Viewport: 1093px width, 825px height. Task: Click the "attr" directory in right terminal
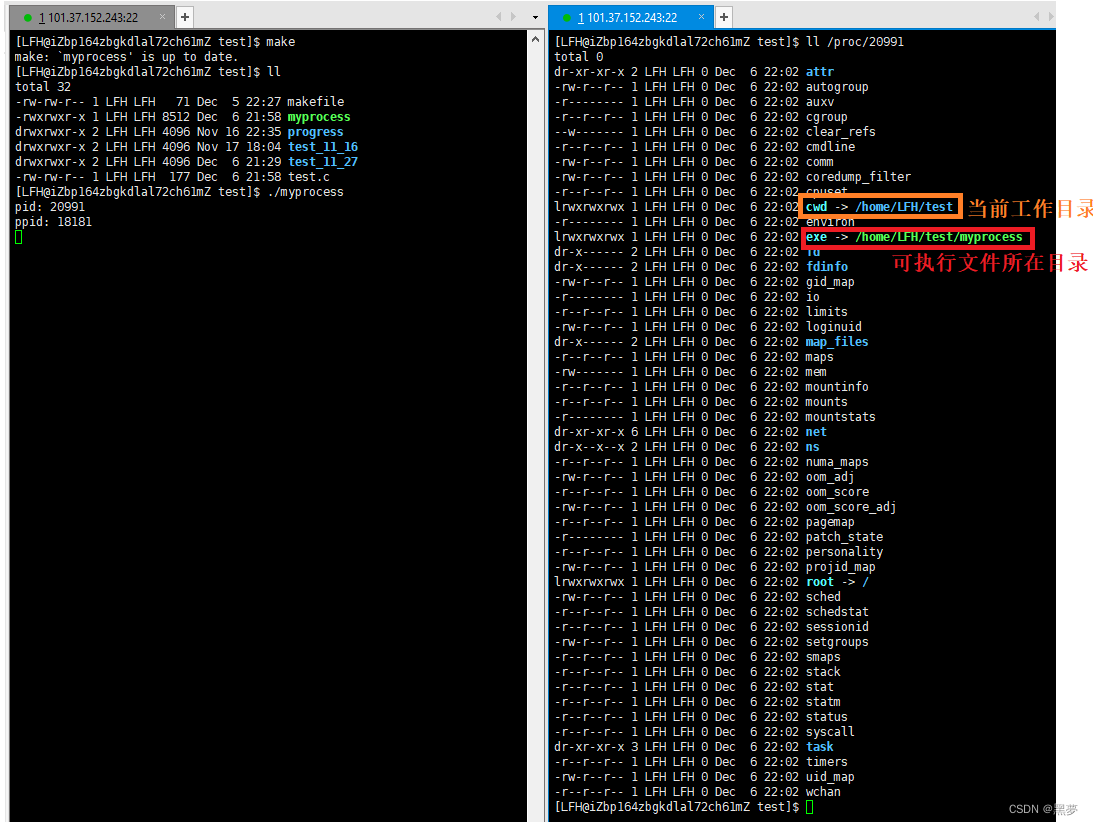coord(820,72)
